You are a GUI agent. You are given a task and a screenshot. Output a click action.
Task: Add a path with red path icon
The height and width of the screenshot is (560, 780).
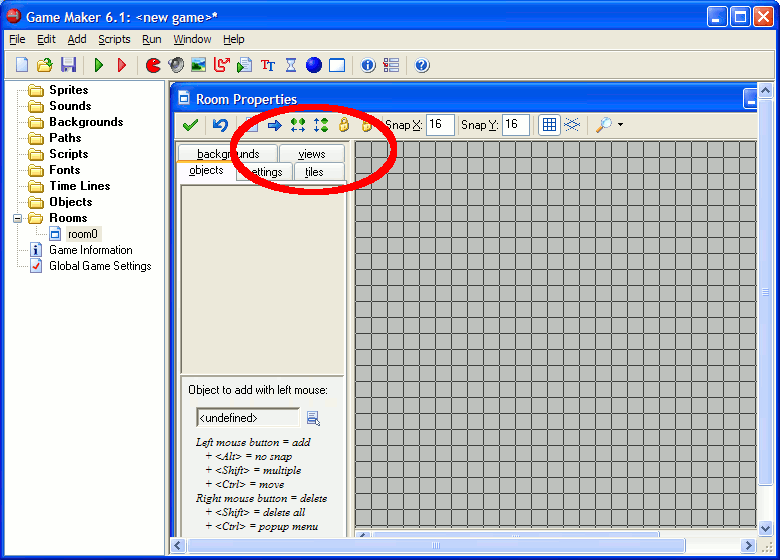221,65
